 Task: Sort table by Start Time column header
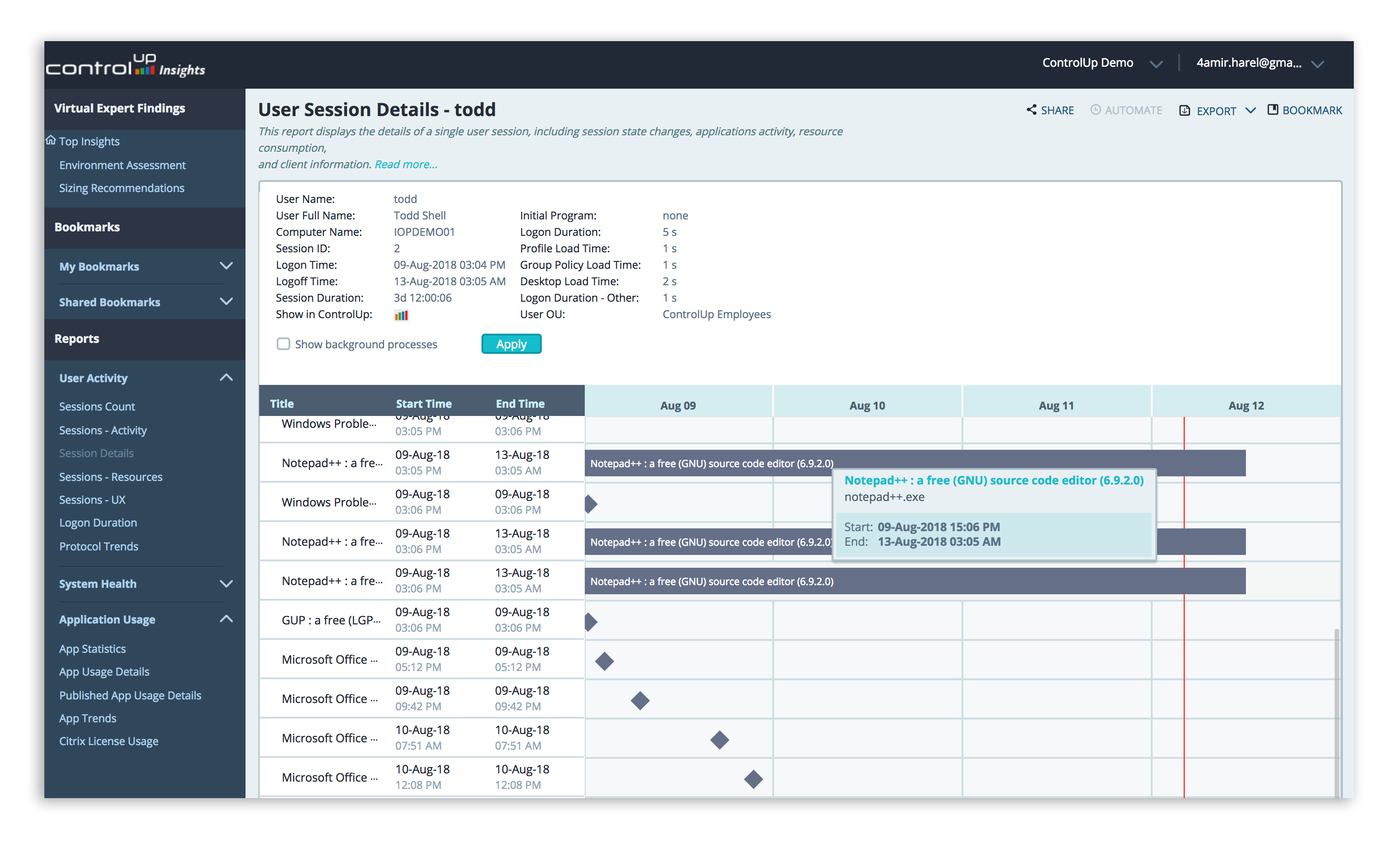tap(423, 404)
